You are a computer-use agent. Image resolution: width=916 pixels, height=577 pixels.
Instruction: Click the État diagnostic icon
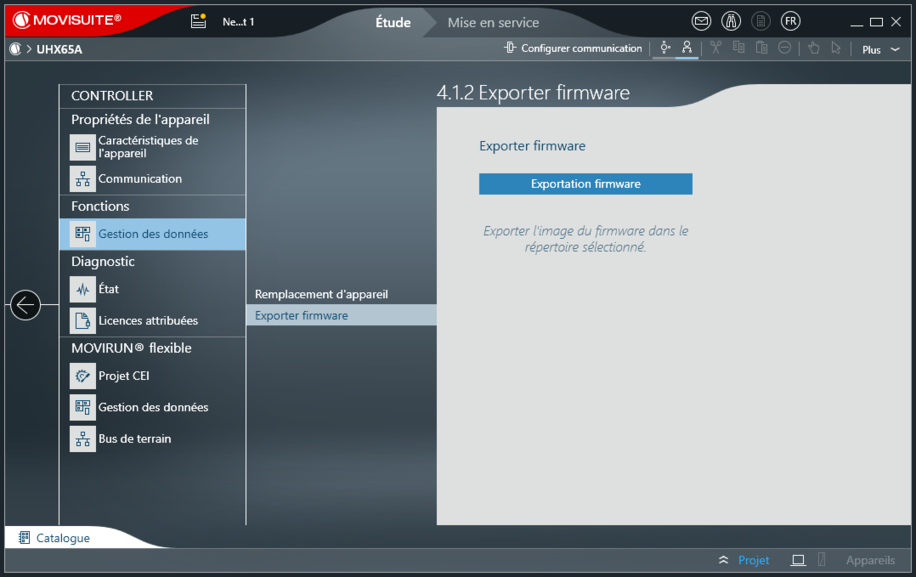point(82,289)
